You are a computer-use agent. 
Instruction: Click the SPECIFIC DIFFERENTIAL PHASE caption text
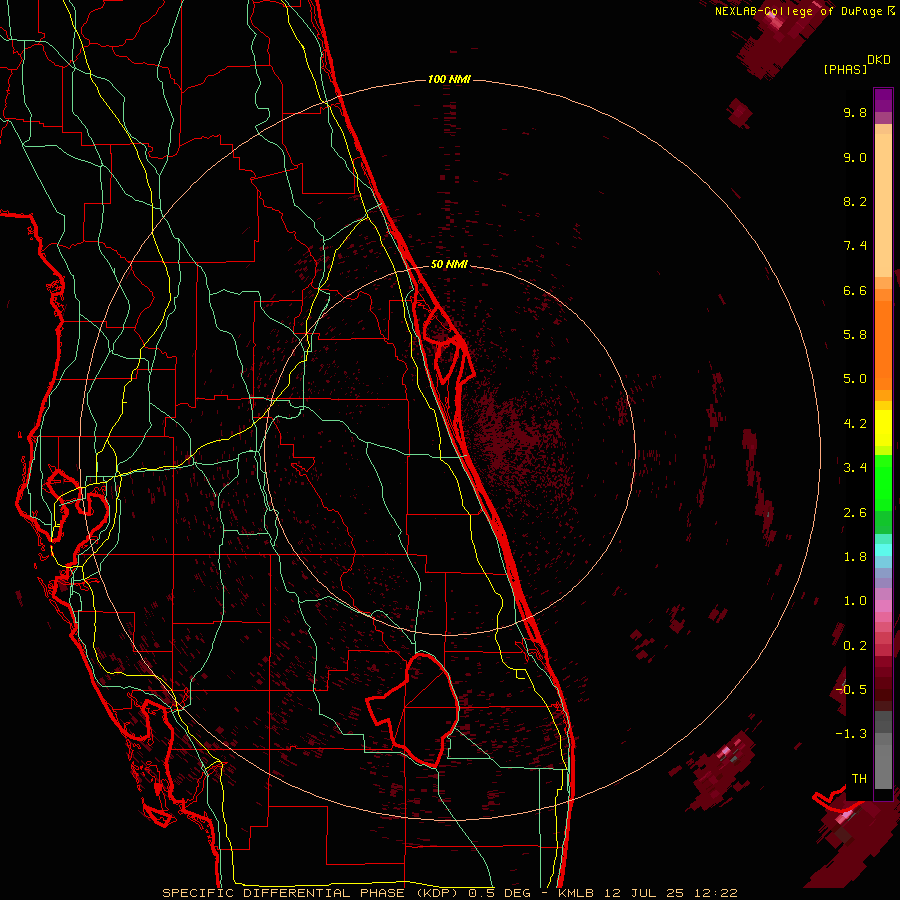click(286, 893)
